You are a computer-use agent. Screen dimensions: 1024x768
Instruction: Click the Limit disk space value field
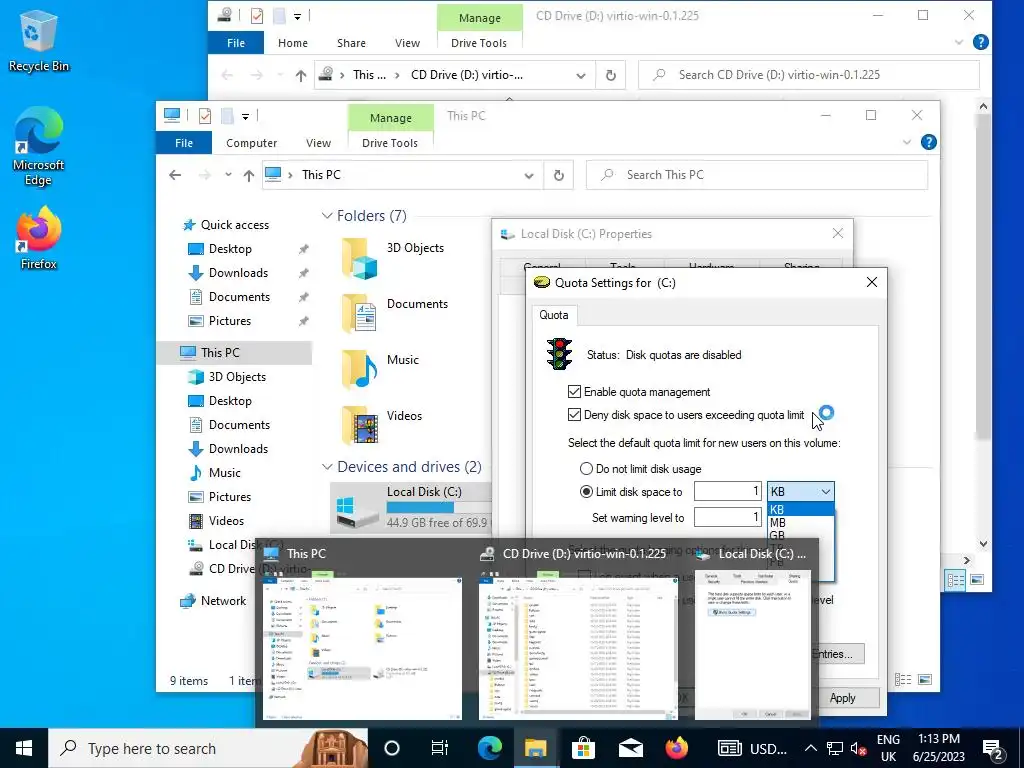pyautogui.click(x=728, y=491)
